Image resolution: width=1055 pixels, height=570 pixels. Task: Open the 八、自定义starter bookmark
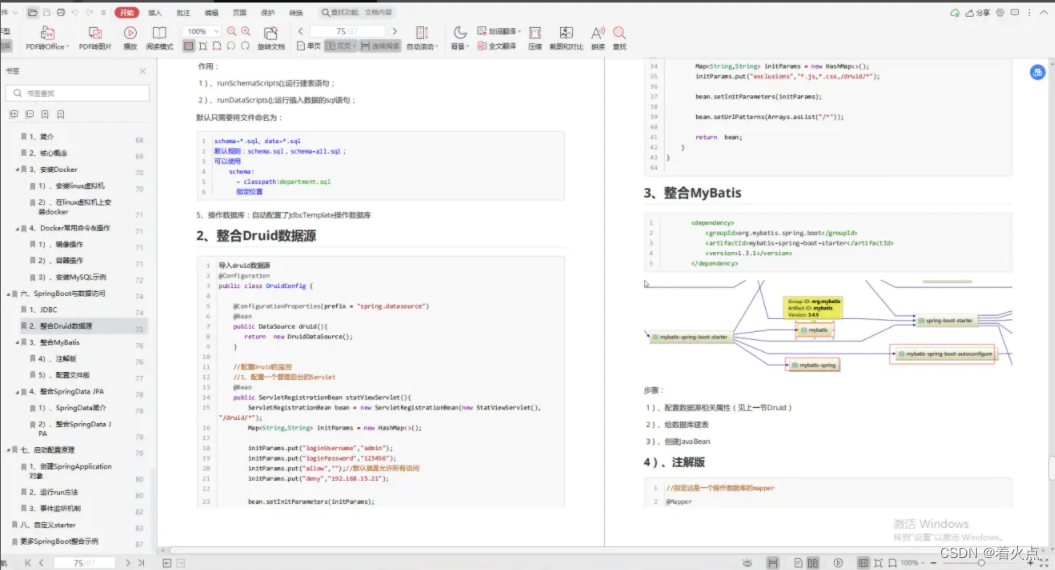click(x=48, y=525)
